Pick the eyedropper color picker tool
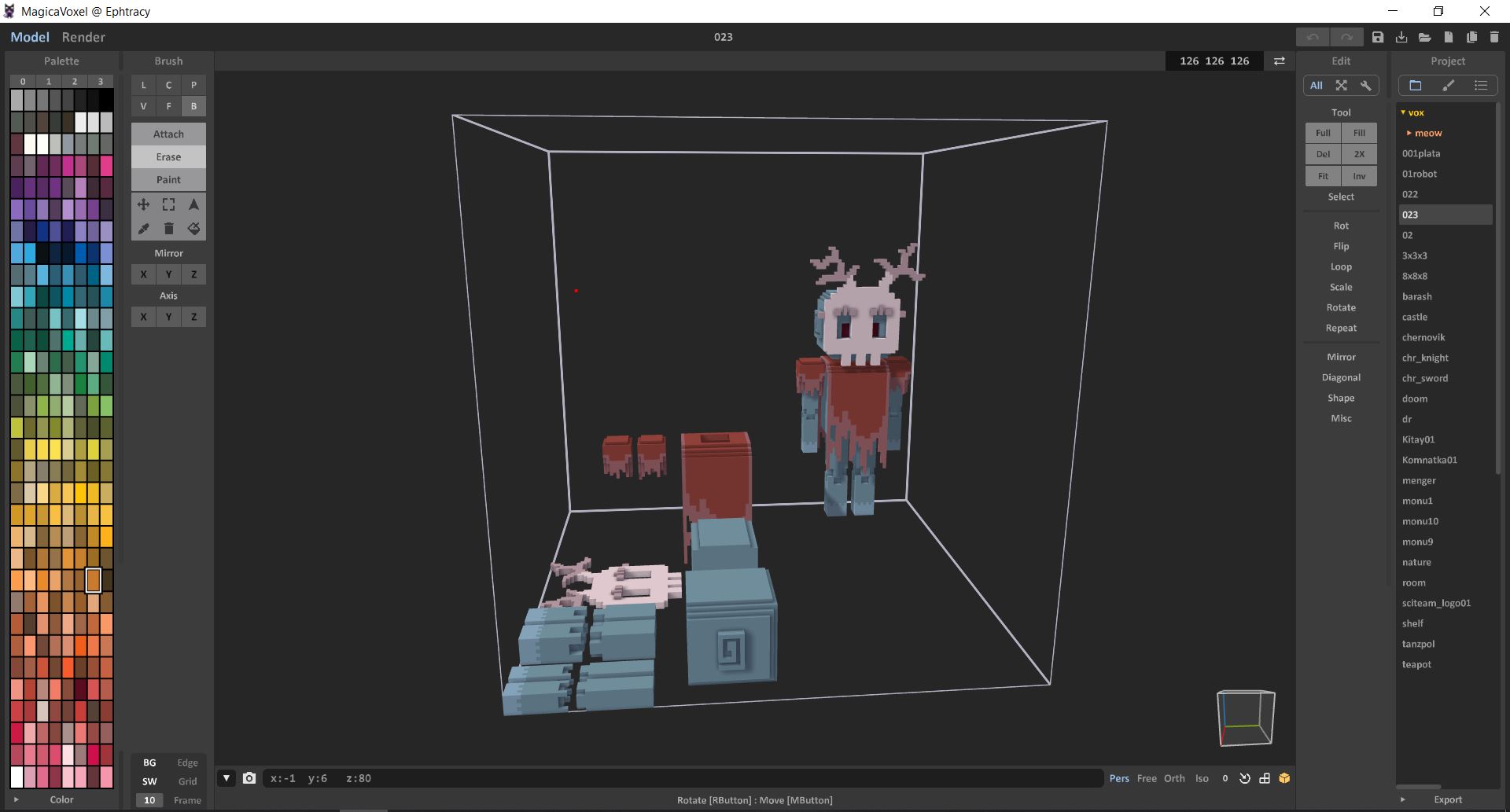The height and width of the screenshot is (812, 1510). pyautogui.click(x=143, y=229)
